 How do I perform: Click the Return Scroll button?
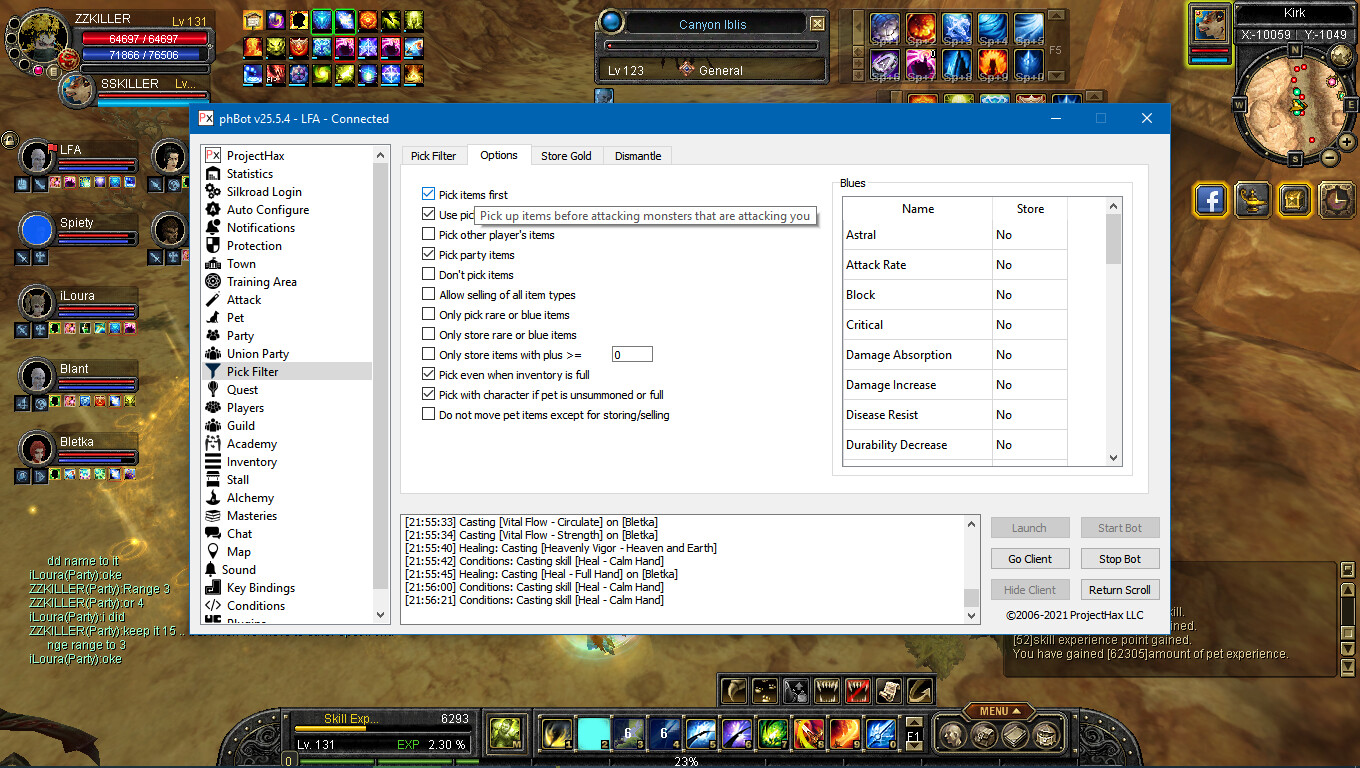[1119, 590]
